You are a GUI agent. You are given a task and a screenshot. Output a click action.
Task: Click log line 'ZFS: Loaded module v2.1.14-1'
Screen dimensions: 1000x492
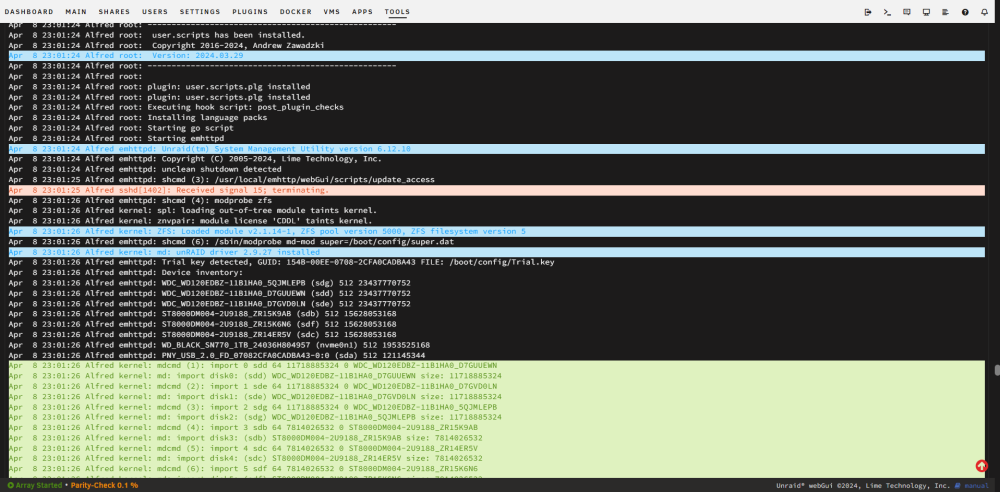click(x=497, y=232)
